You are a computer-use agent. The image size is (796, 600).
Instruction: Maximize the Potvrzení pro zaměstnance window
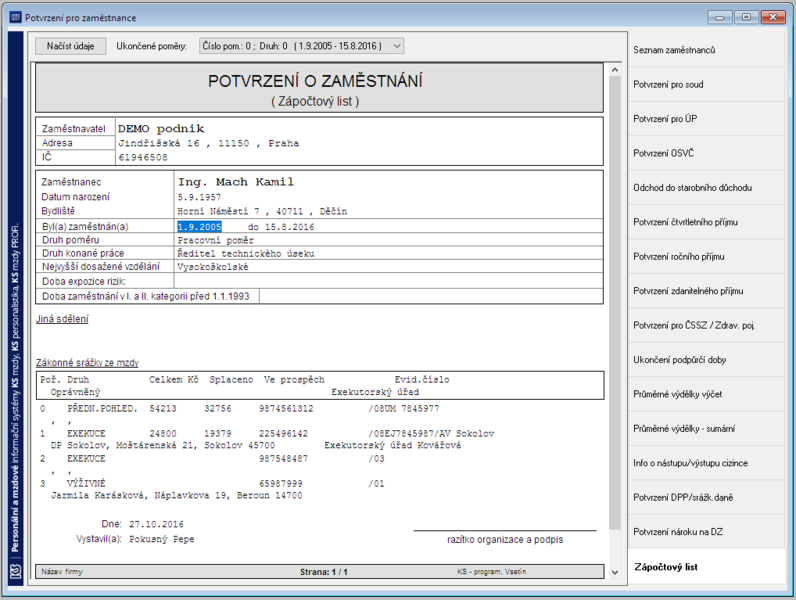(746, 17)
